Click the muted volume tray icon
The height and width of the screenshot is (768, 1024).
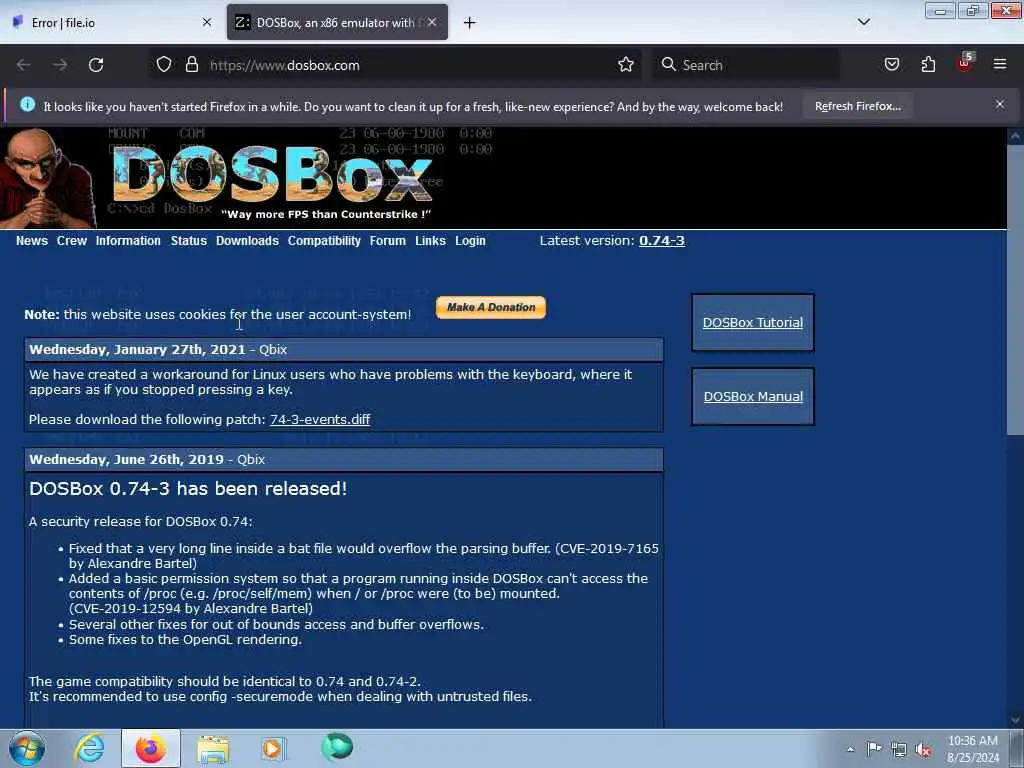tap(923, 750)
